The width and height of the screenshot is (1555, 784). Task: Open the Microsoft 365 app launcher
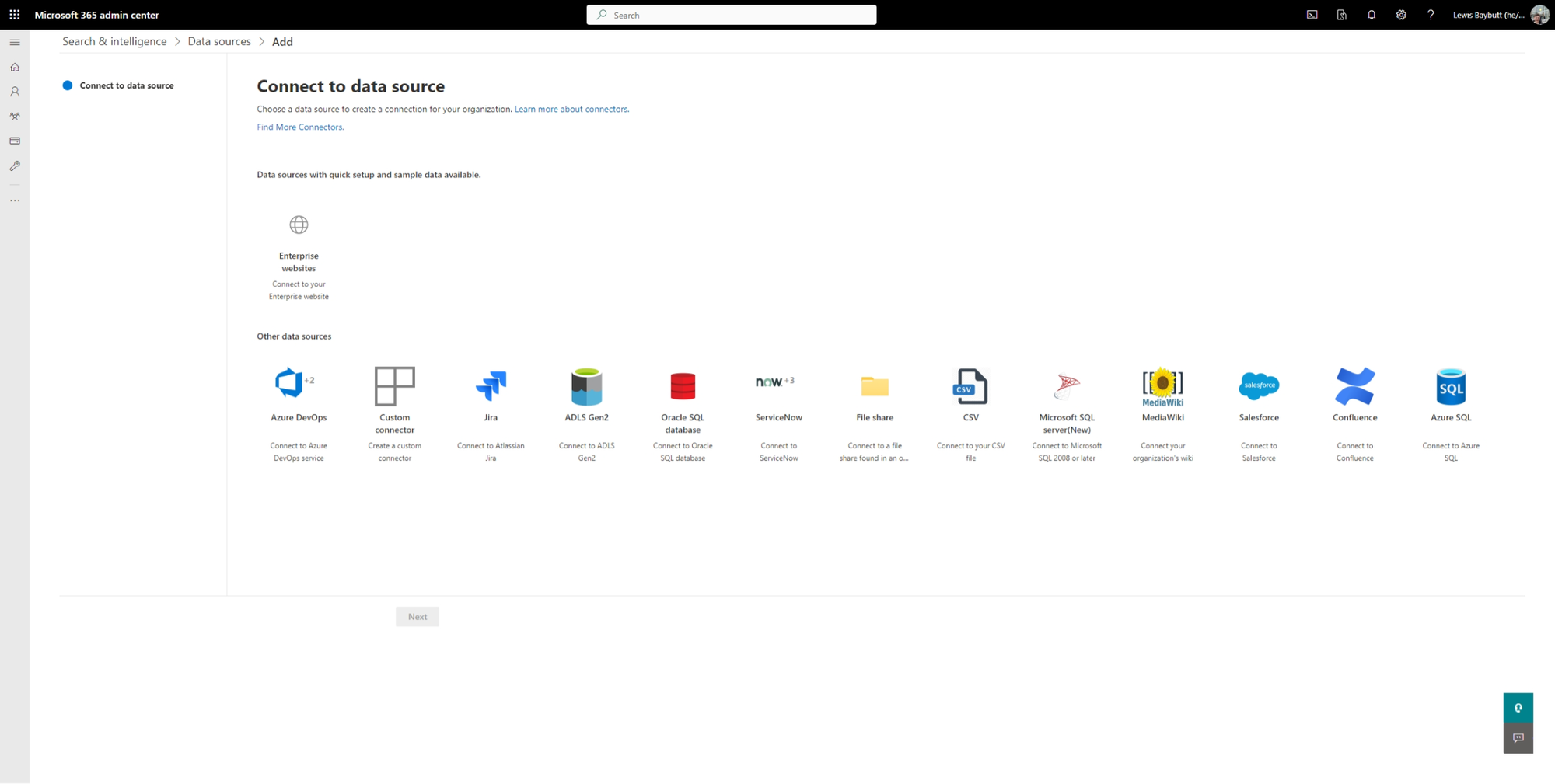click(x=14, y=14)
